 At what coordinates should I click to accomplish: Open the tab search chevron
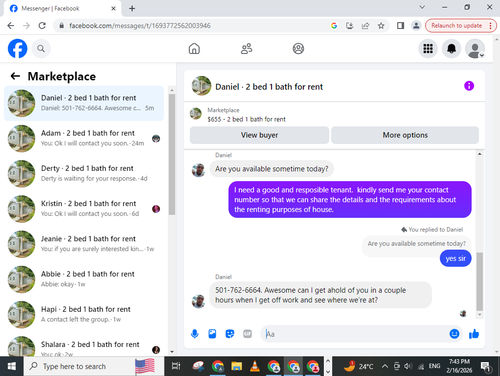[422, 7]
